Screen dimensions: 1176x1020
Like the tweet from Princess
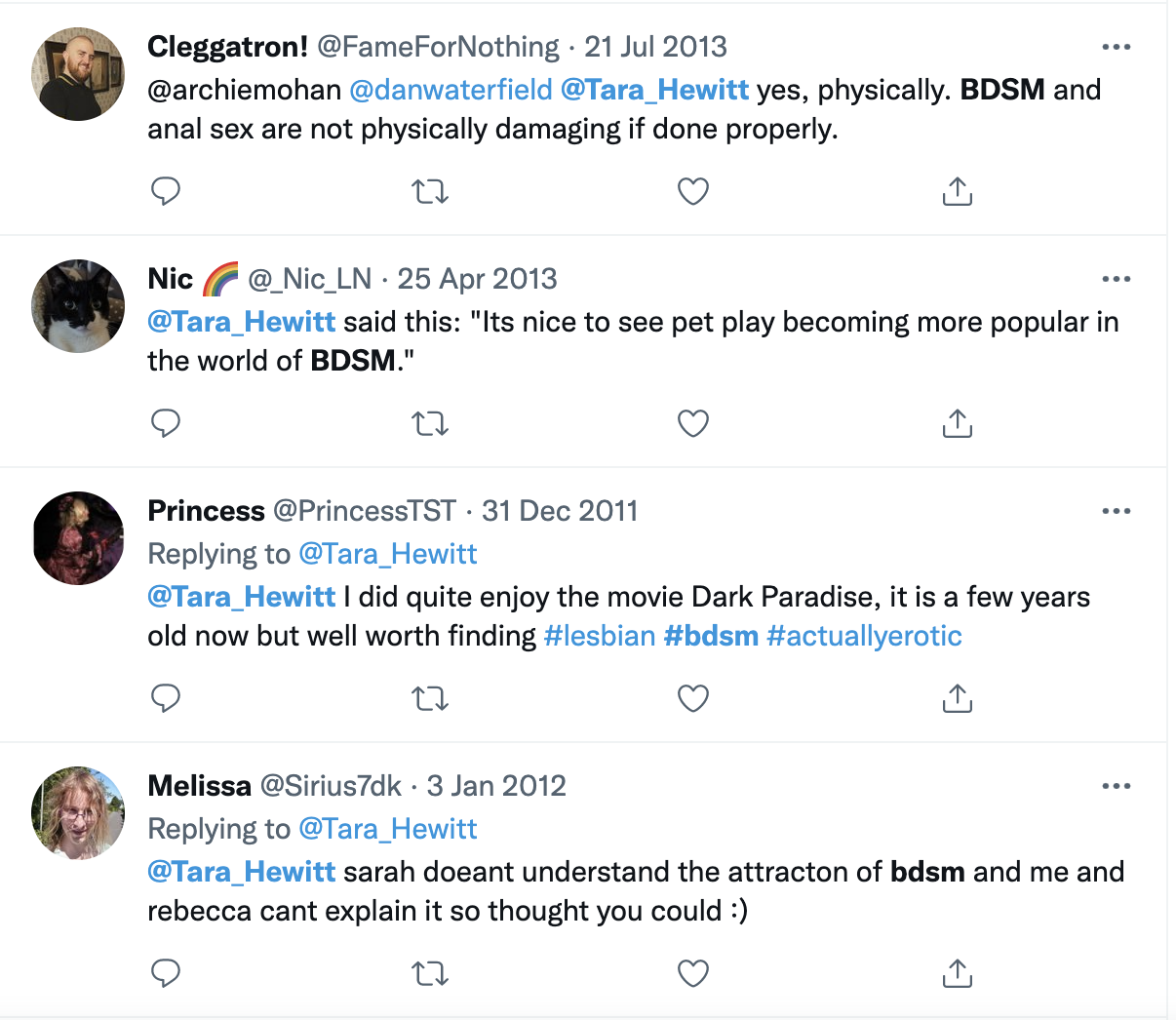click(693, 698)
